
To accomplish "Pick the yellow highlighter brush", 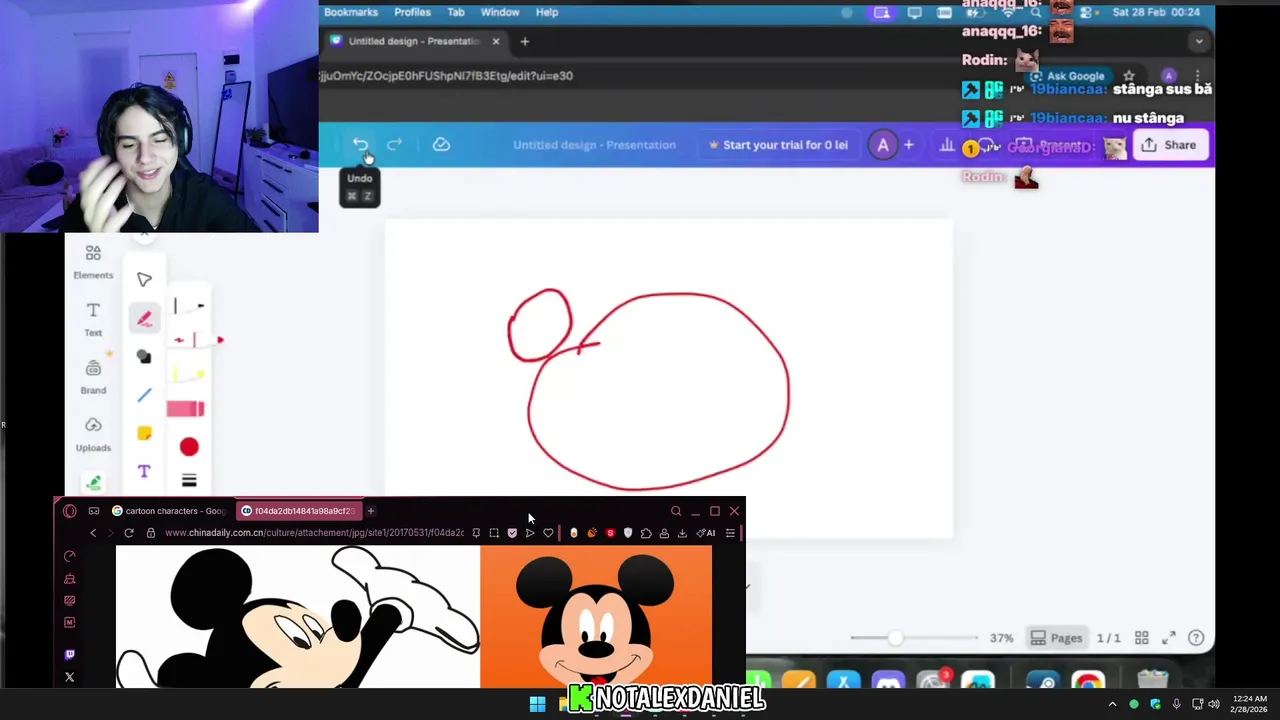I will (x=188, y=375).
